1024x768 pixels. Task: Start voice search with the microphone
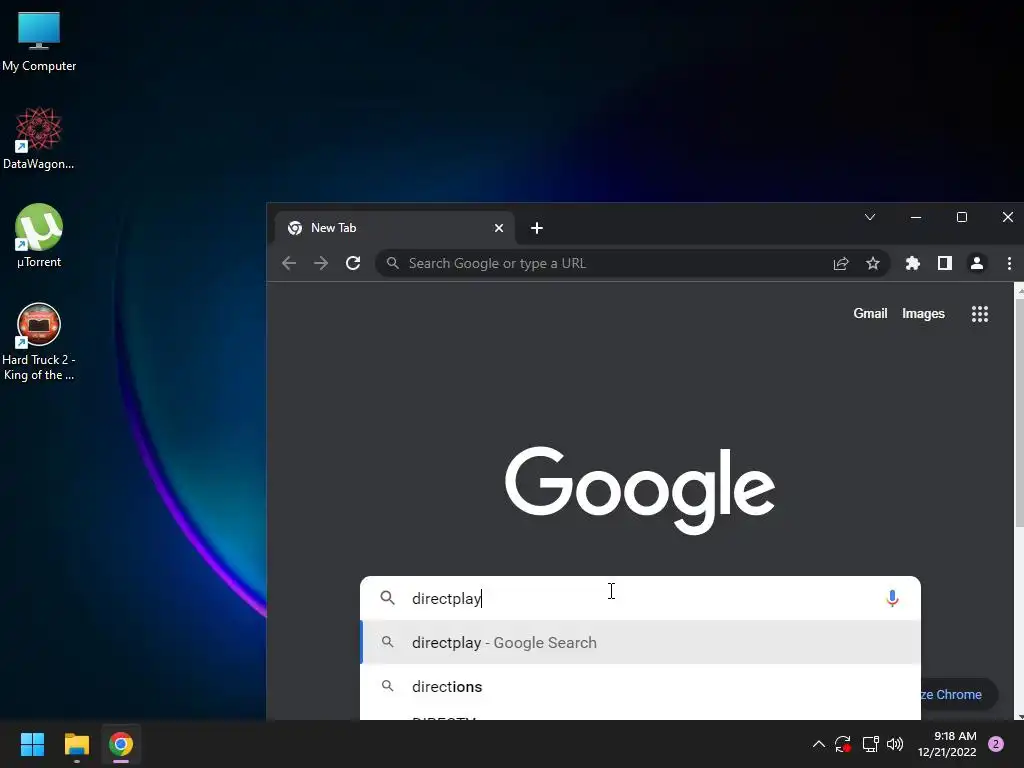(x=892, y=598)
